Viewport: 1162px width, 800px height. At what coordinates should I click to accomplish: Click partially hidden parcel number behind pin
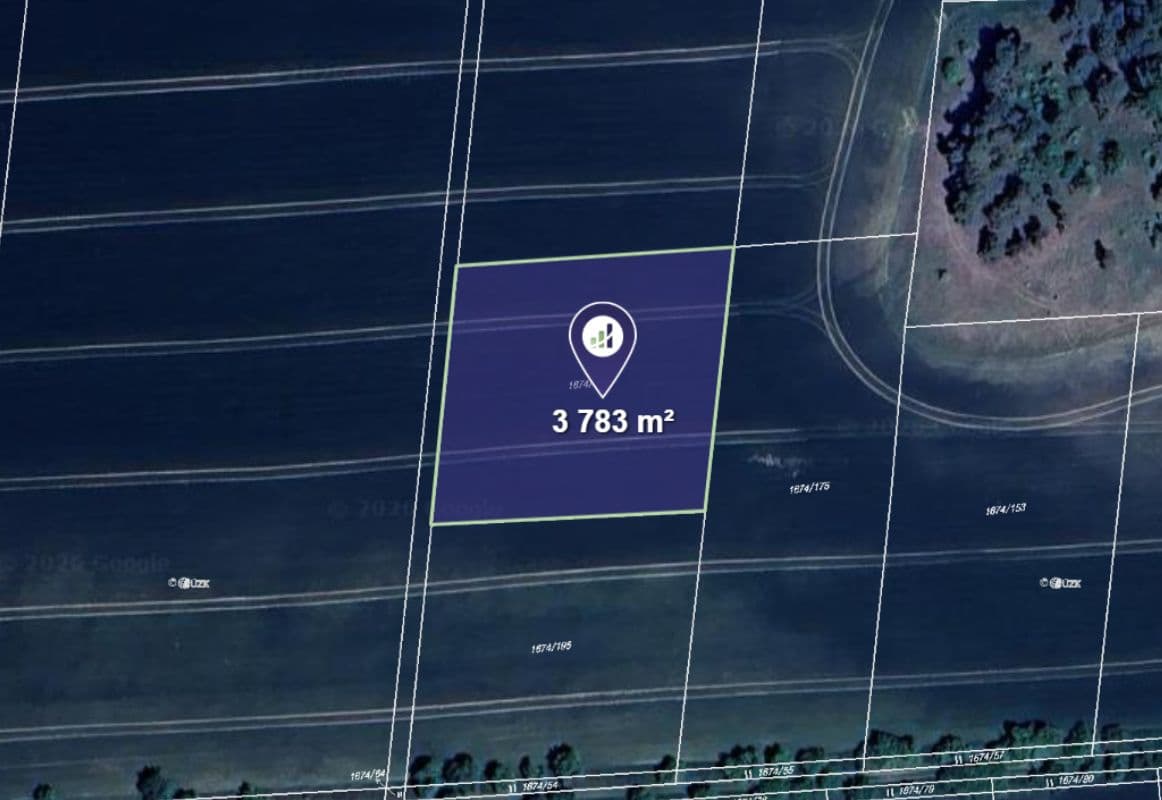580,384
